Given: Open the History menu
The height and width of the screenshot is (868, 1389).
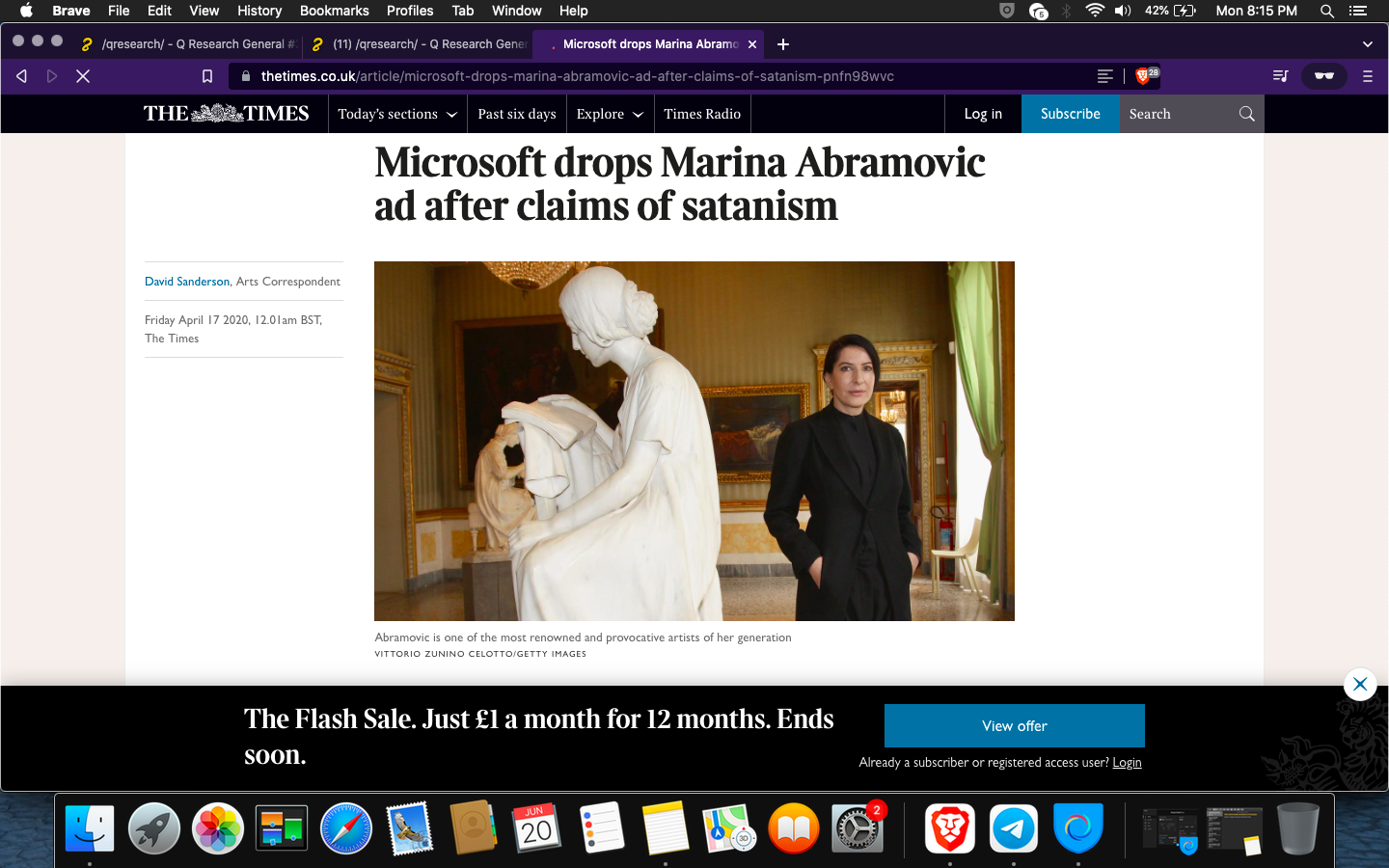Looking at the screenshot, I should coord(259,11).
